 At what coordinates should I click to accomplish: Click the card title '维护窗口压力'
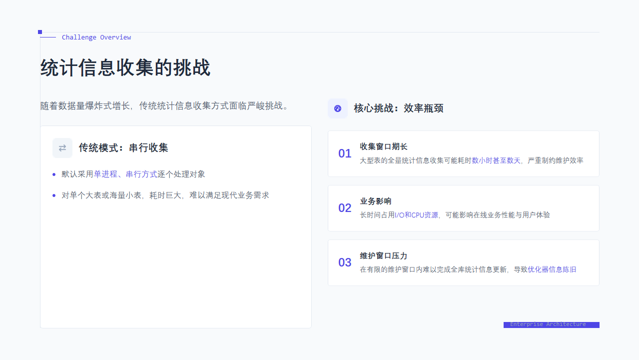383,256
